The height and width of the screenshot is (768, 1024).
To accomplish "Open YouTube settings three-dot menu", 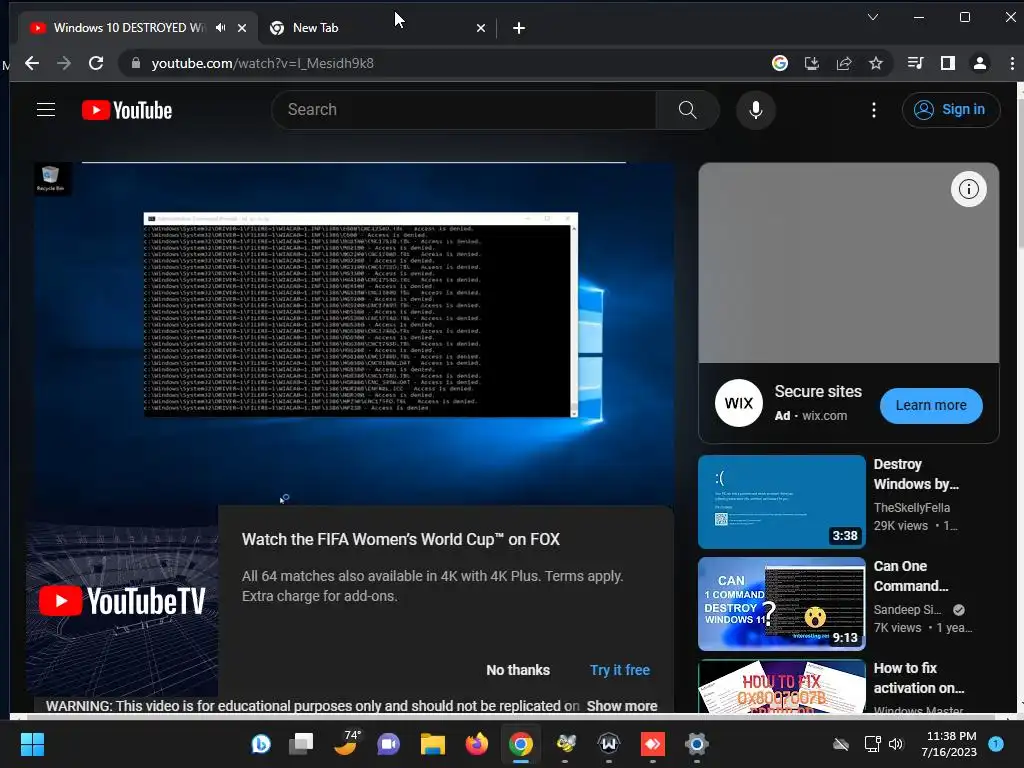I will [x=874, y=110].
